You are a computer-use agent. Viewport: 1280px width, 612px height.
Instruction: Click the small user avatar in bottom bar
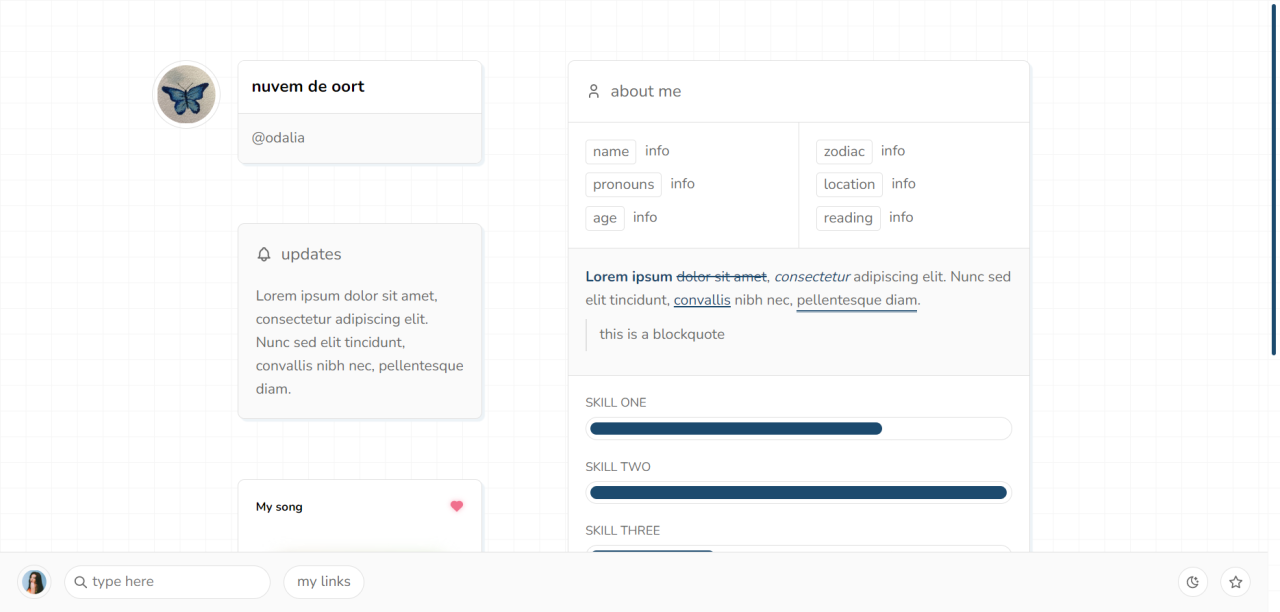pyautogui.click(x=35, y=582)
